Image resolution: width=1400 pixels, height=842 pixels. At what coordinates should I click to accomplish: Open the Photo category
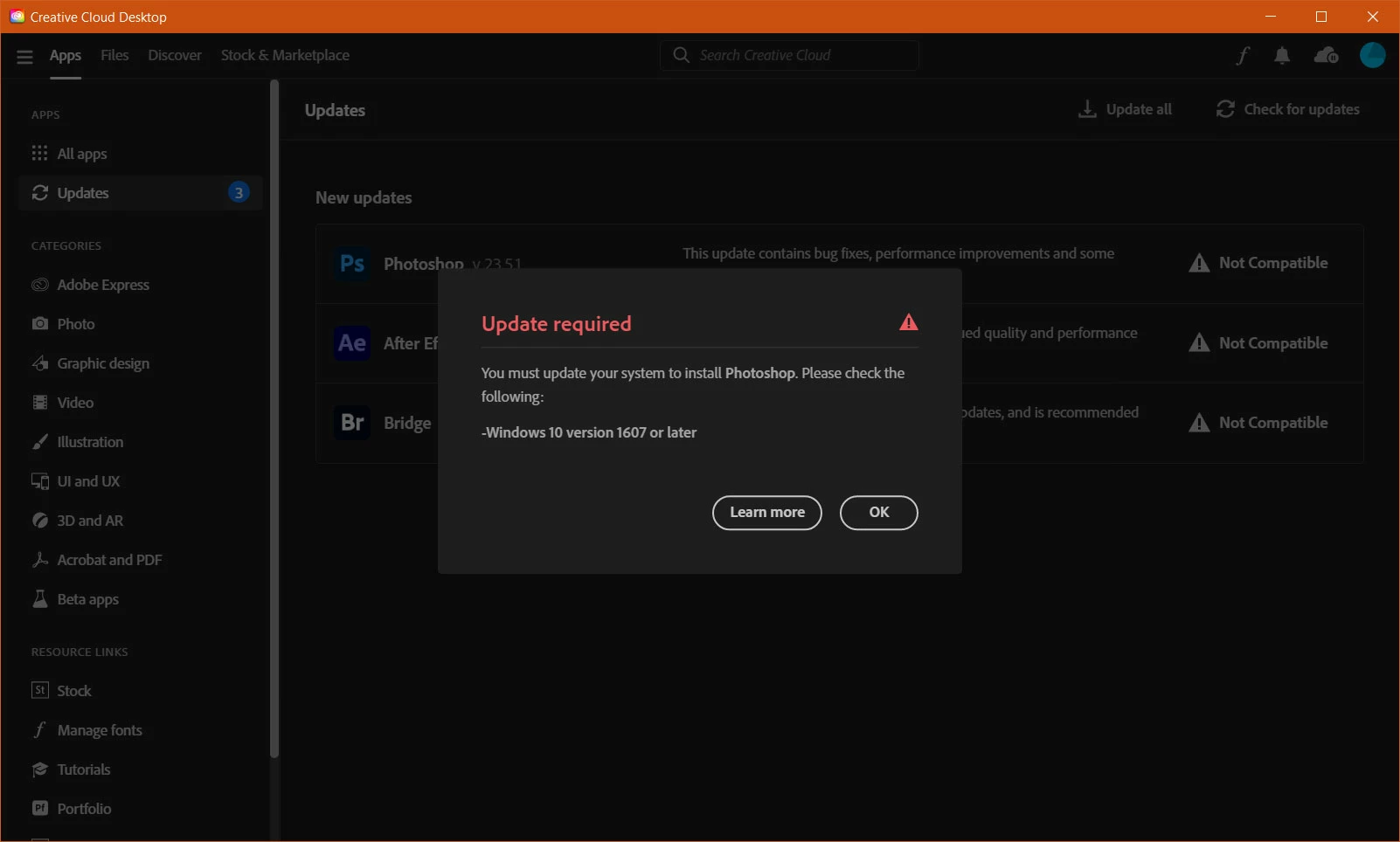click(x=140, y=324)
